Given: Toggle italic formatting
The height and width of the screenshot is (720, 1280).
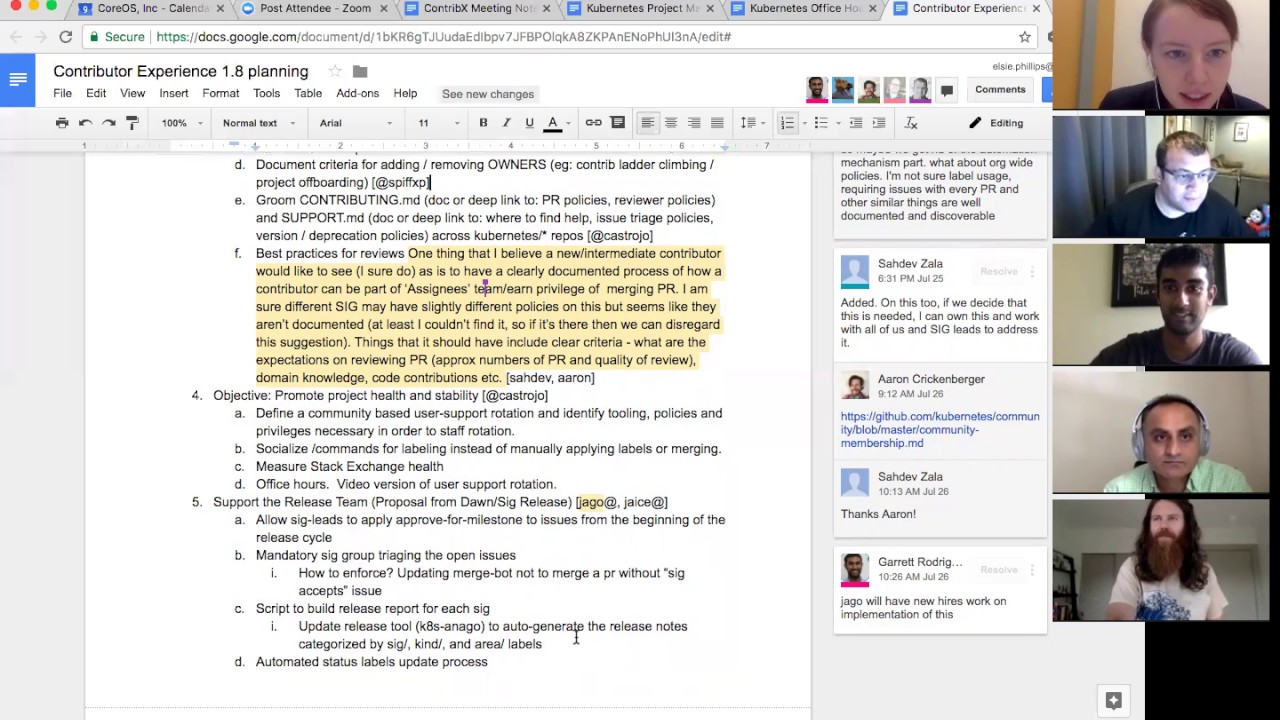Looking at the screenshot, I should click(x=506, y=123).
